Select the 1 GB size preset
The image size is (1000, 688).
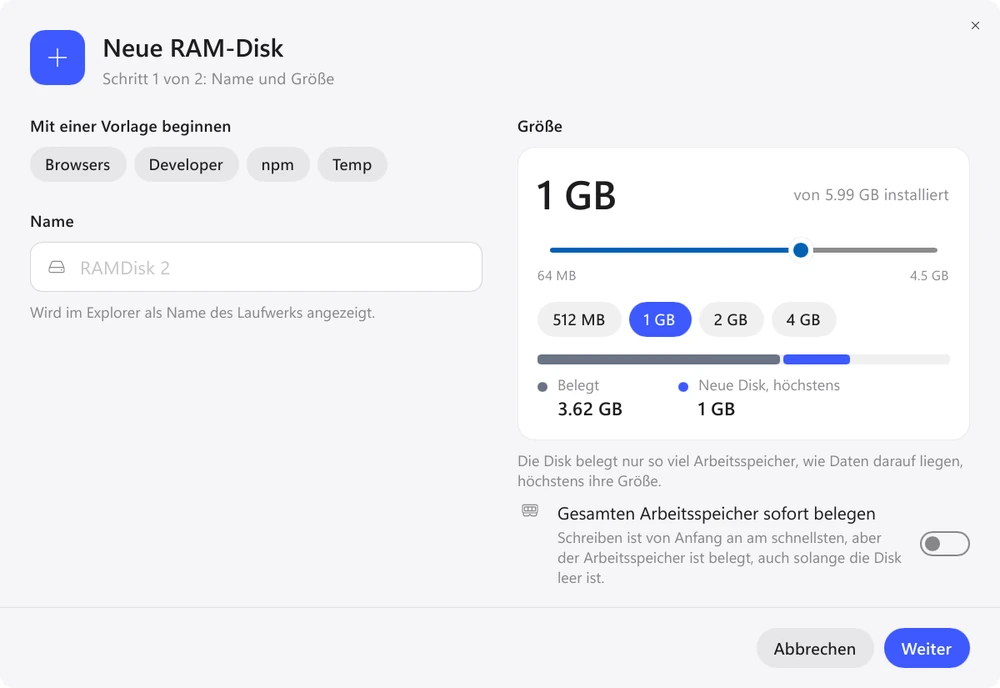659,319
